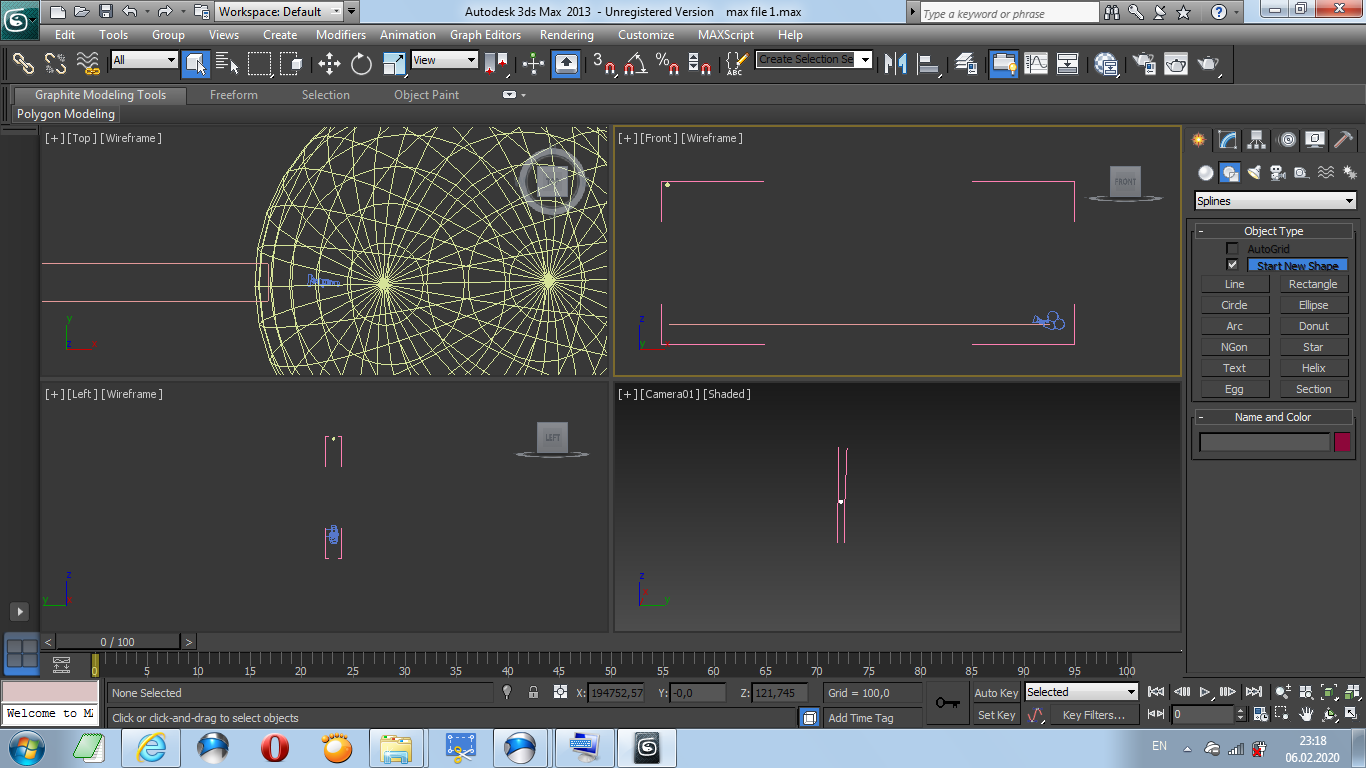Click Render Production teapot icon
Viewport: 1366px width, 768px height.
[x=1209, y=64]
